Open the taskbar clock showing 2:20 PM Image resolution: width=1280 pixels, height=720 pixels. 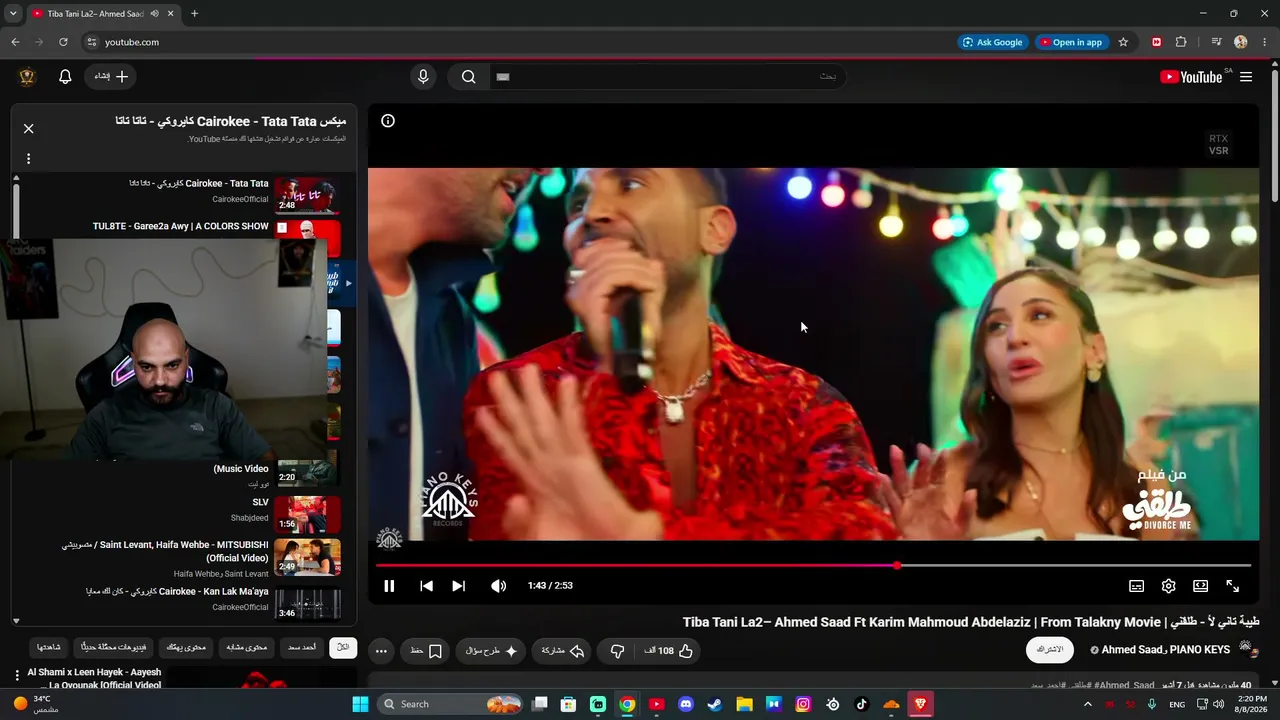coord(1252,704)
